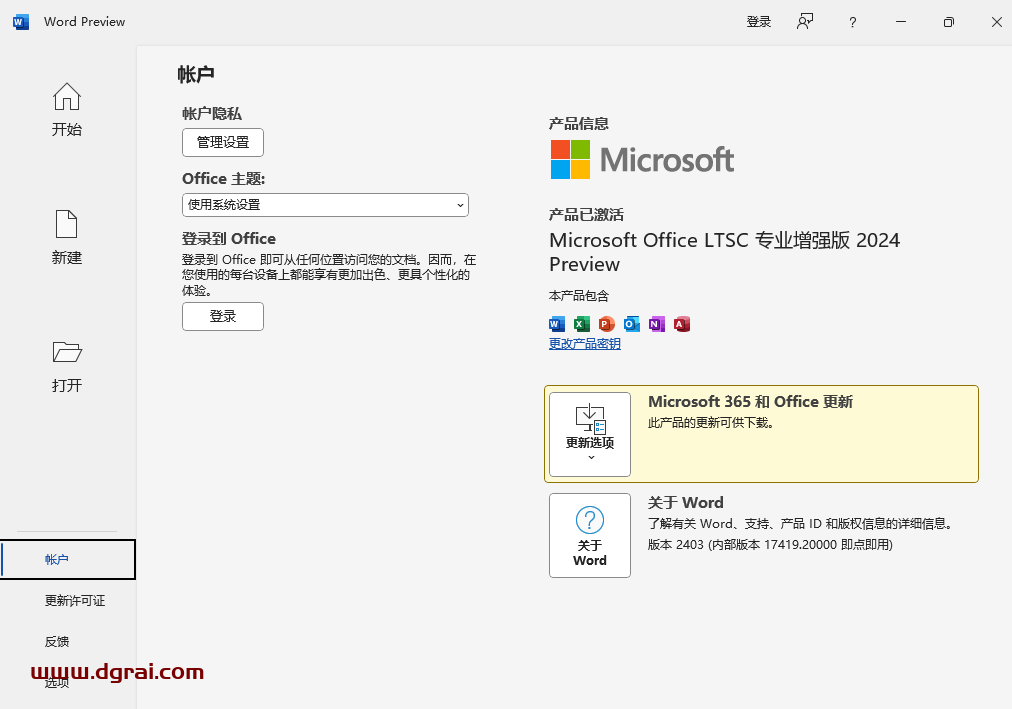Click the Word logo in title bar

(21, 22)
